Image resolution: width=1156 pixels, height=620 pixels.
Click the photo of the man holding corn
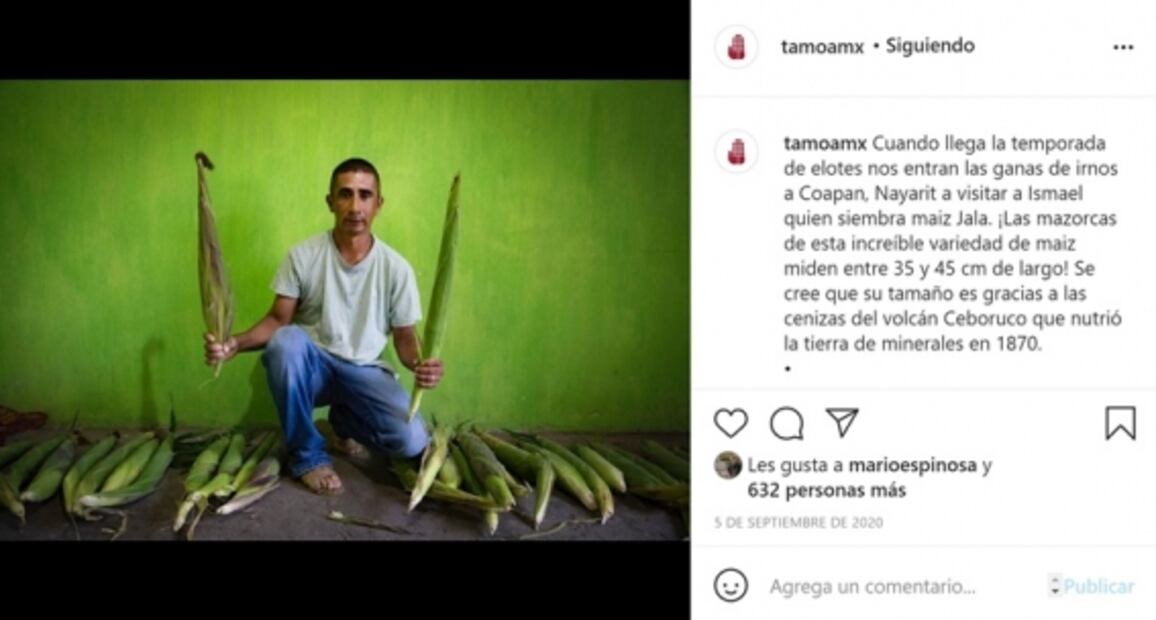point(344,310)
